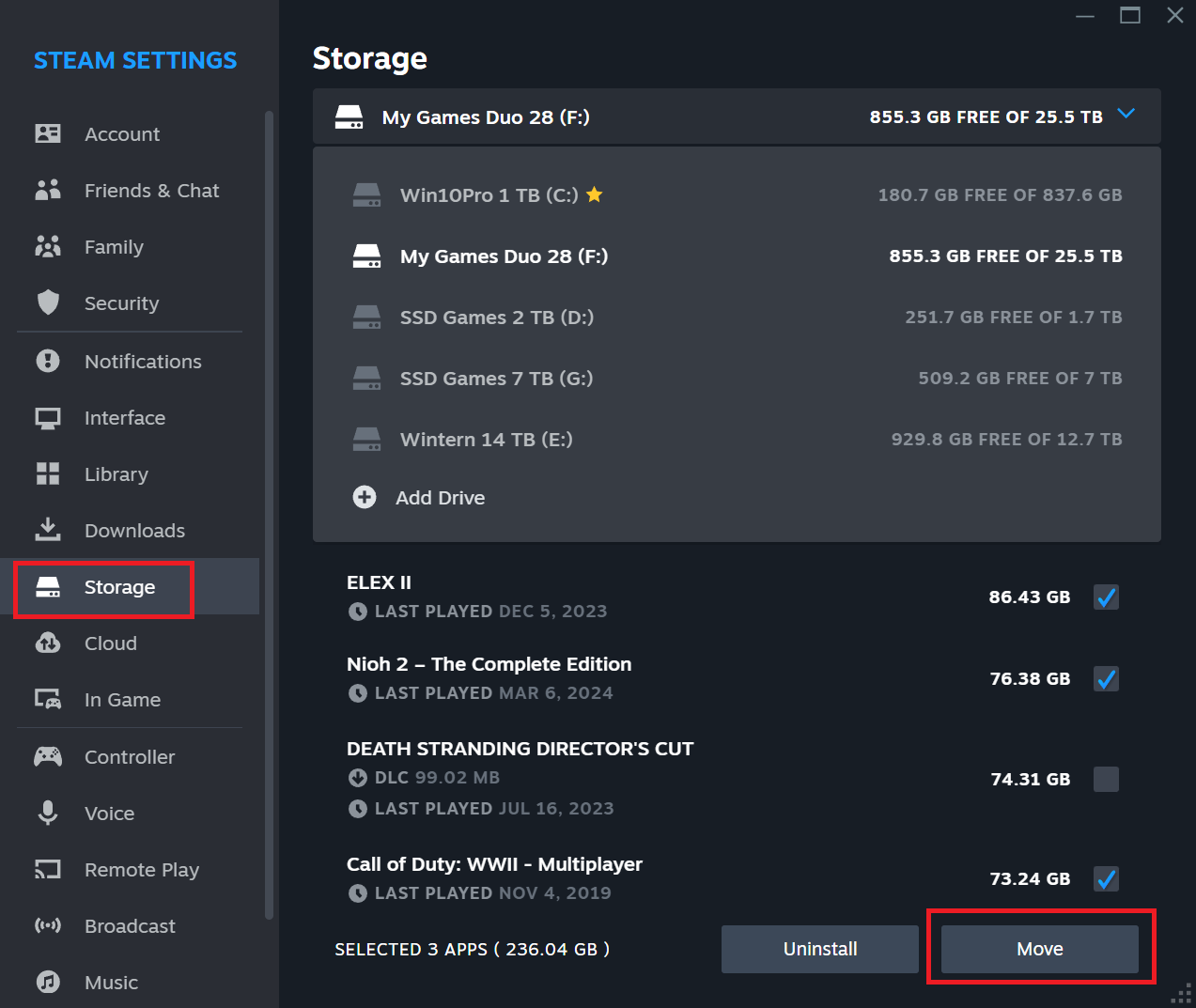The height and width of the screenshot is (1008, 1196).
Task: Click the sidebar vertical scrollbar
Action: [x=269, y=515]
